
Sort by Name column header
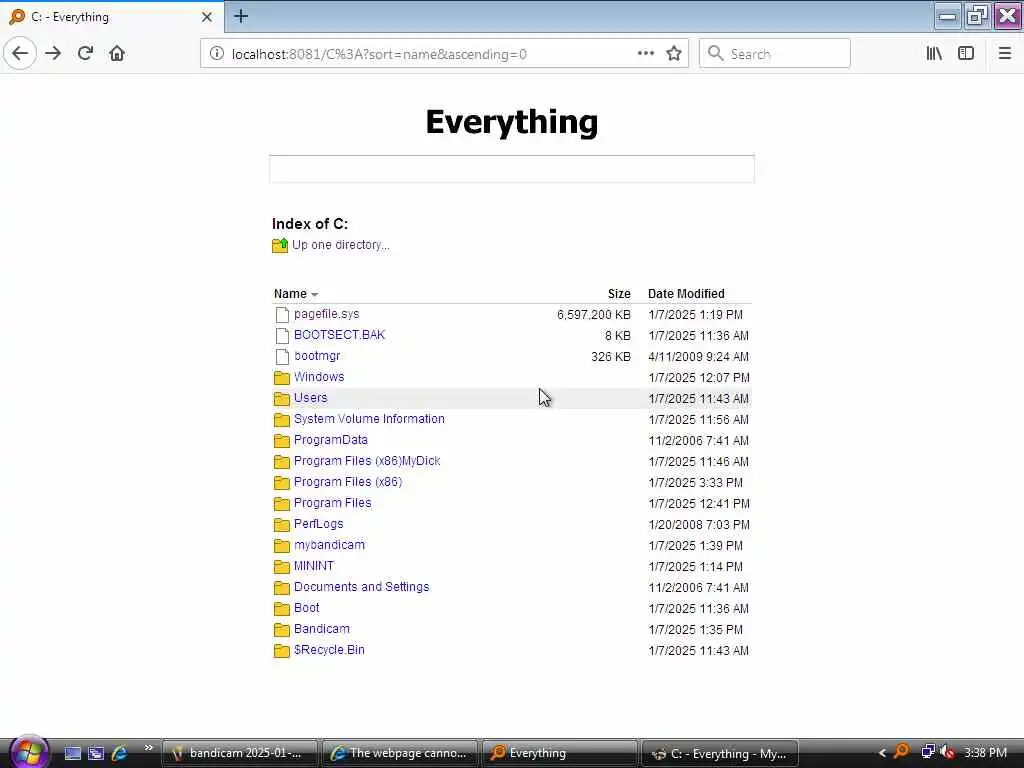point(290,294)
